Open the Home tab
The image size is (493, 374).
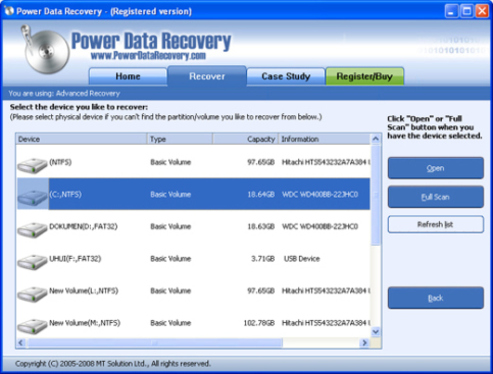[128, 77]
